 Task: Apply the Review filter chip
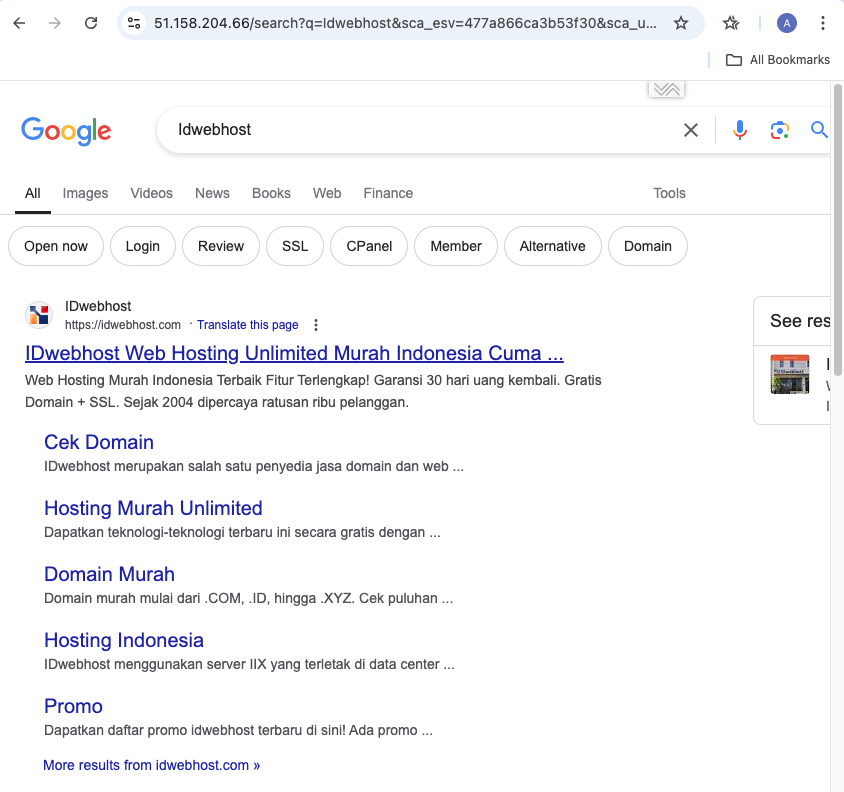point(221,246)
